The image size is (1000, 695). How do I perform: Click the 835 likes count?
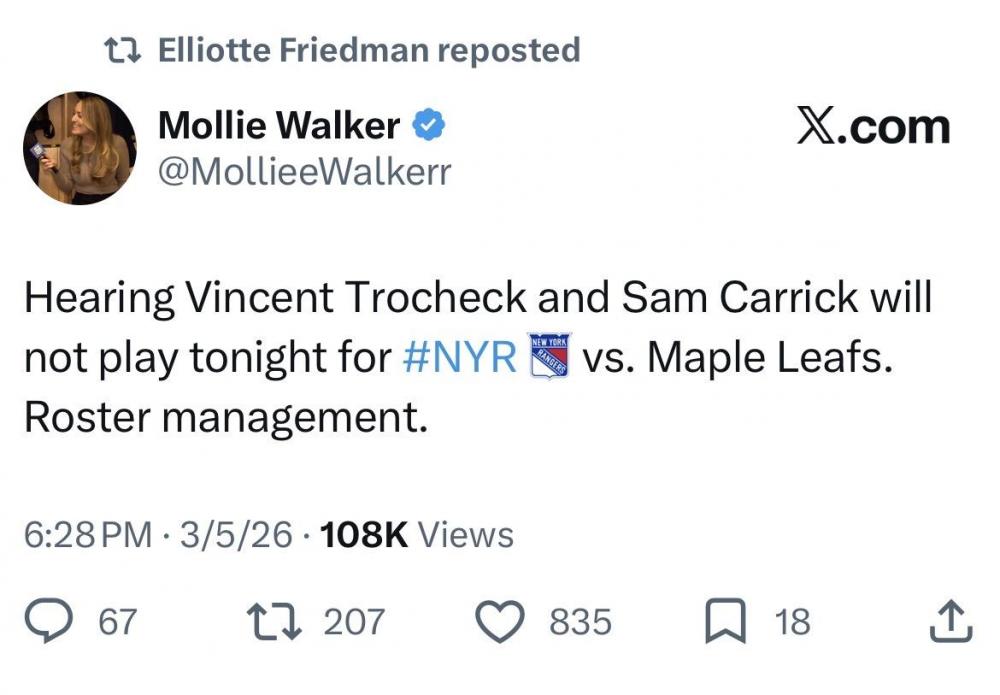pos(580,622)
